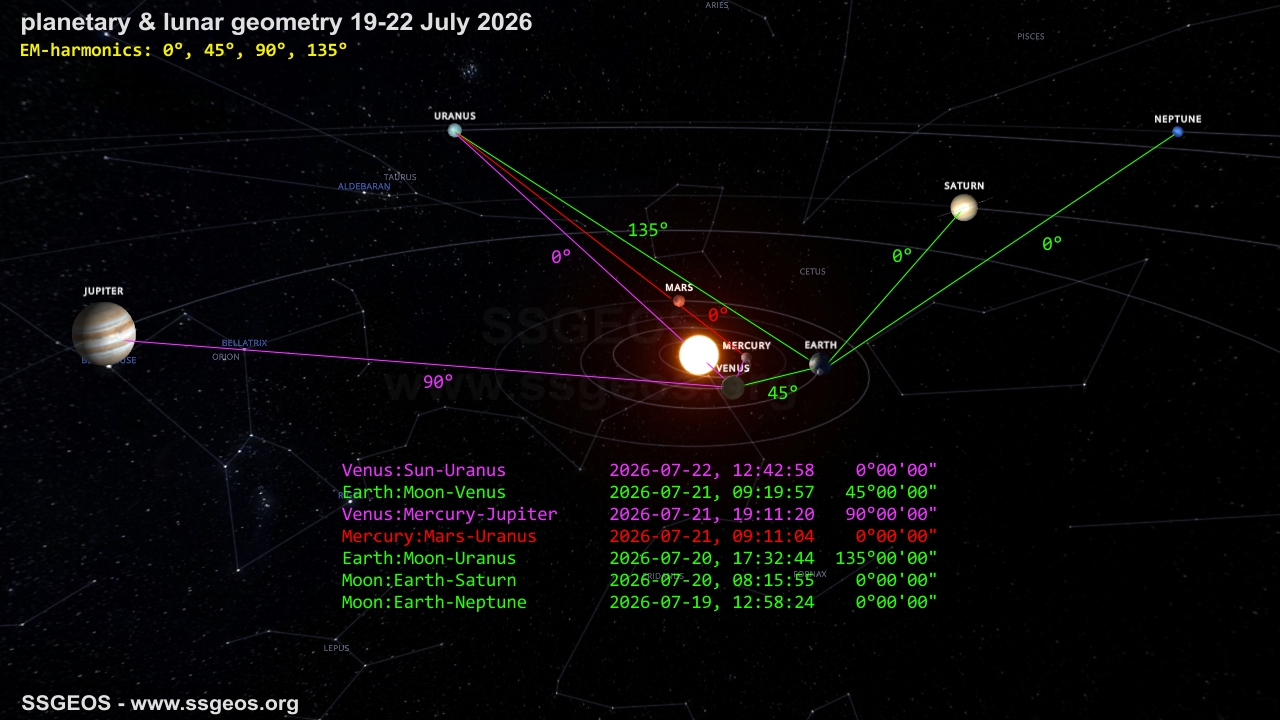Click the Venus:Sun-Uranus row
This screenshot has width=1280, height=720.
click(x=640, y=470)
